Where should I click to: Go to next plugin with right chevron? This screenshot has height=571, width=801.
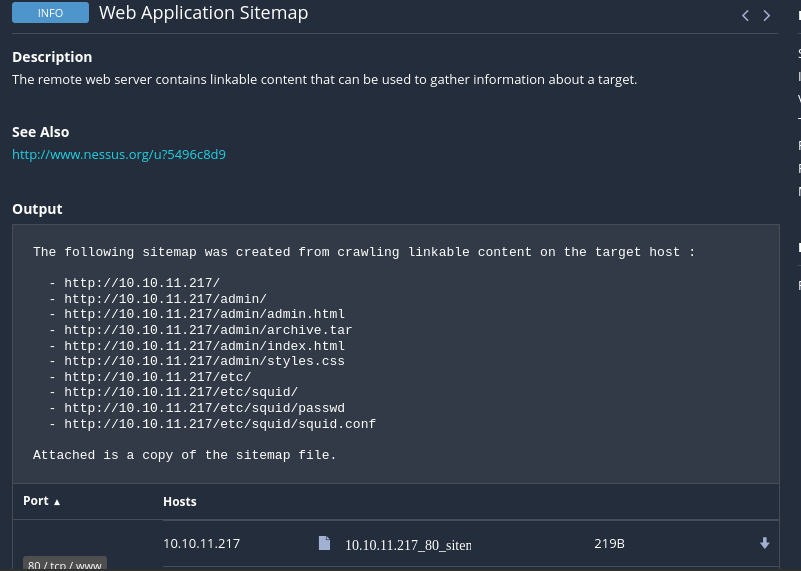[x=767, y=16]
